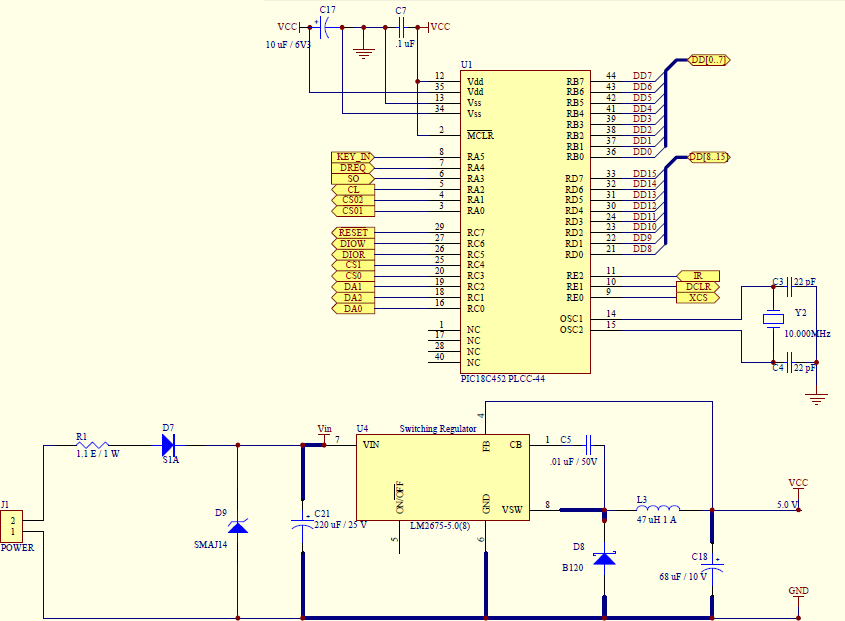Image resolution: width=845 pixels, height=621 pixels.
Task: Select the DIOW port label
Action: 353,244
